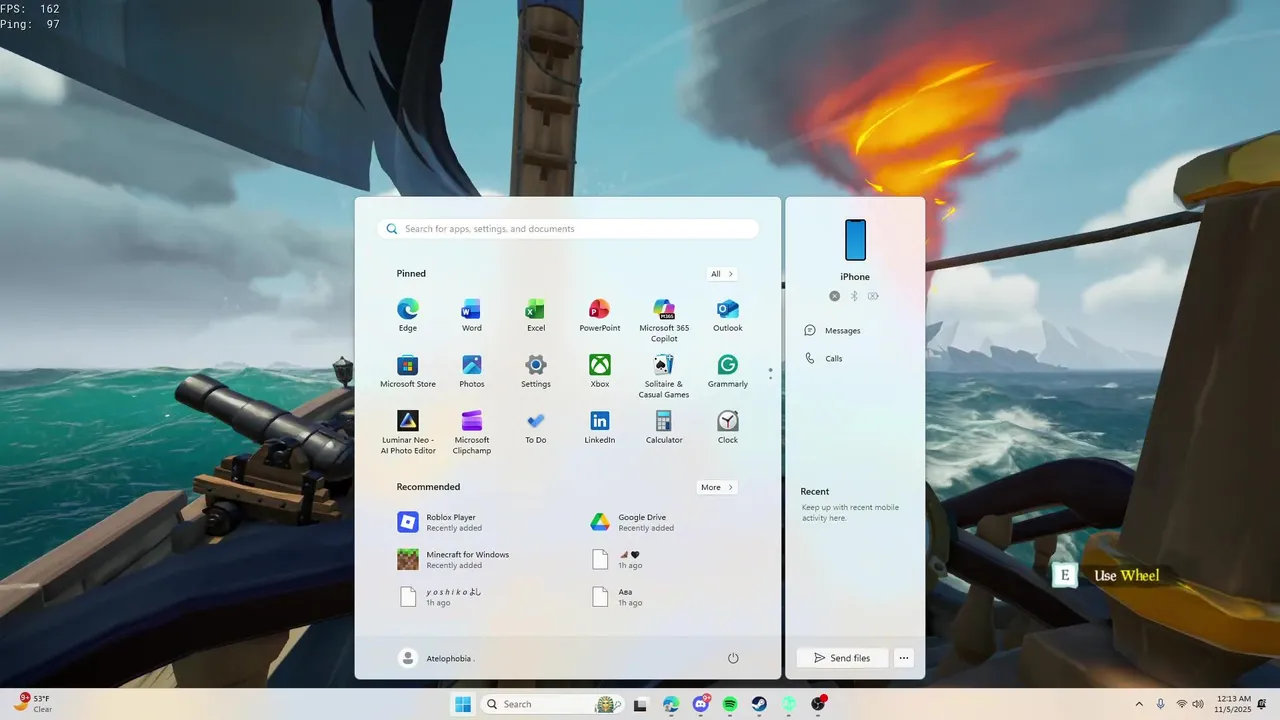Open more options in phone panel
The image size is (1280, 720).
click(904, 658)
